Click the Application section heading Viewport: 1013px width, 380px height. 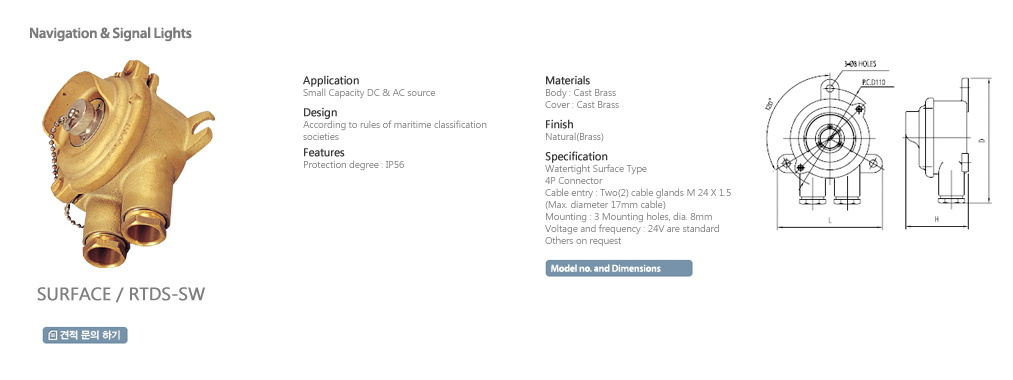pos(331,81)
